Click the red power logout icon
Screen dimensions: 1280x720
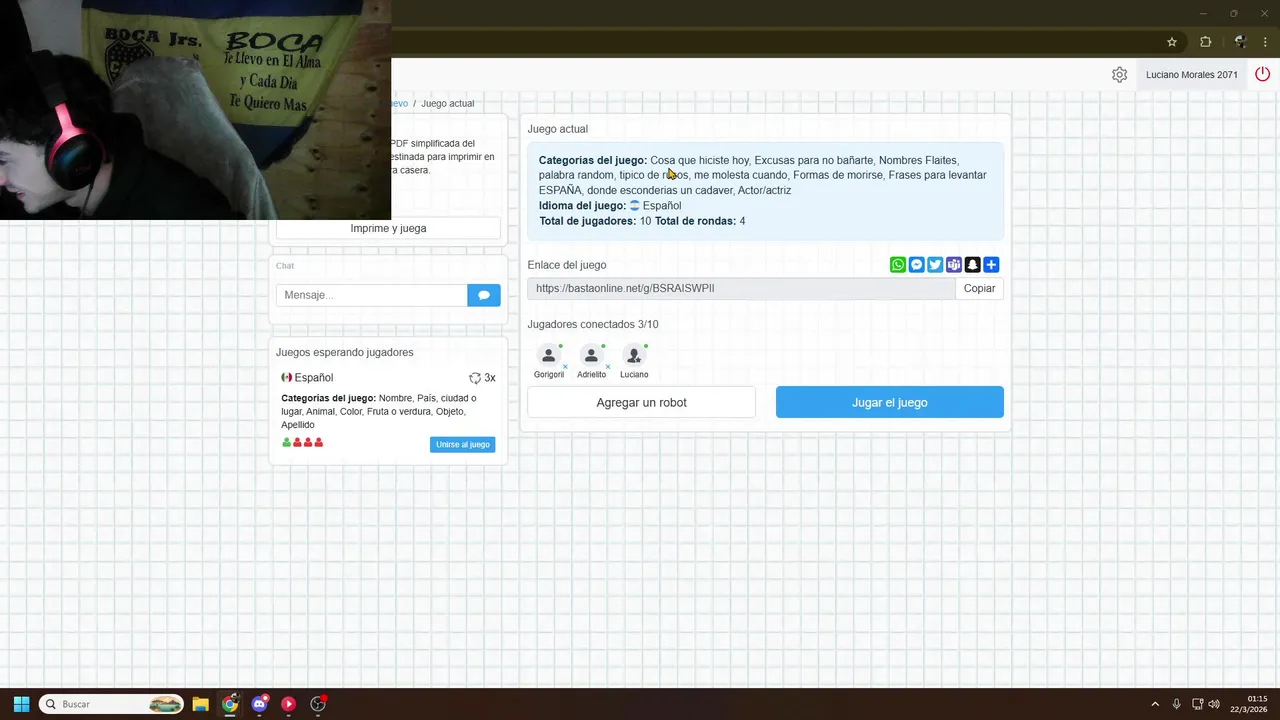click(1262, 74)
